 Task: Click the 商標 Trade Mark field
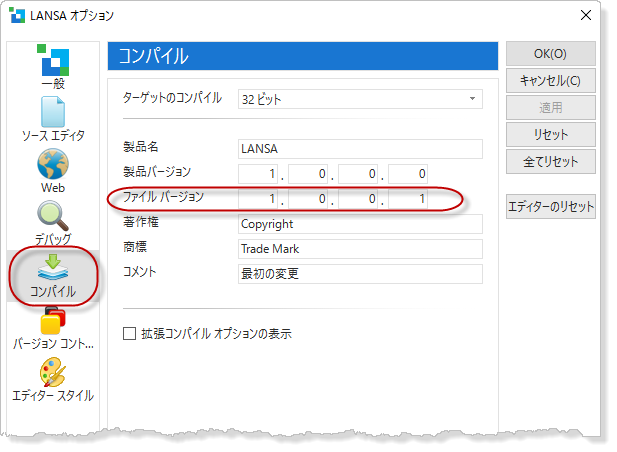point(360,249)
